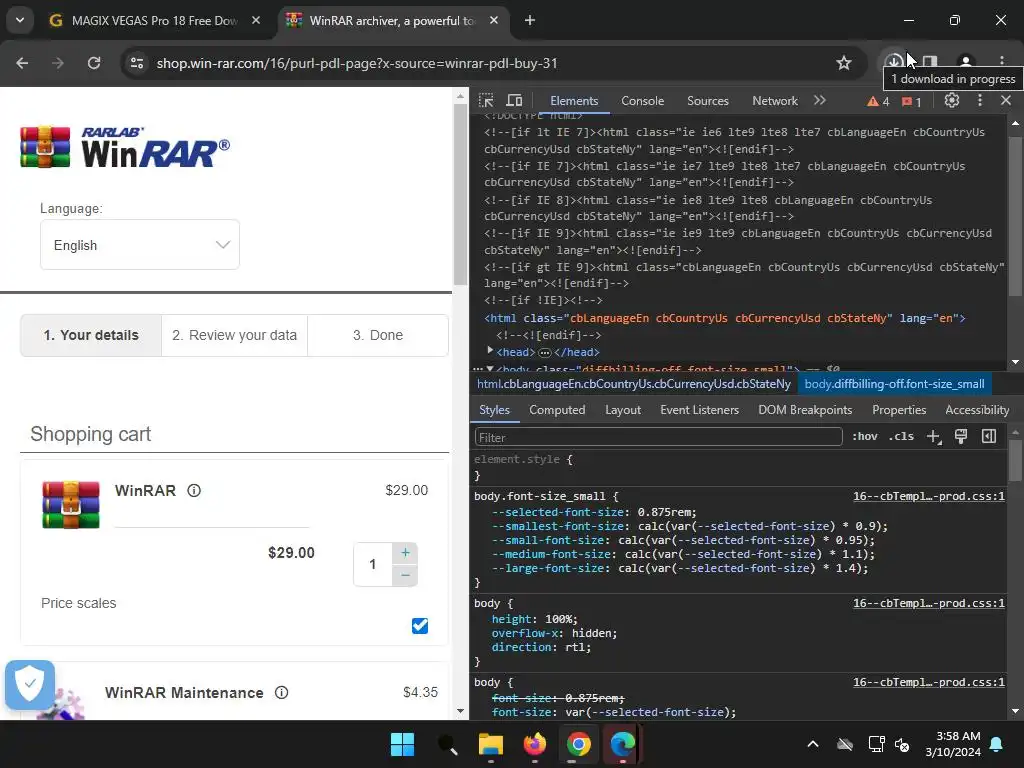This screenshot has height=768, width=1024.
Task: Go back to previous page
Action: pos(22,63)
